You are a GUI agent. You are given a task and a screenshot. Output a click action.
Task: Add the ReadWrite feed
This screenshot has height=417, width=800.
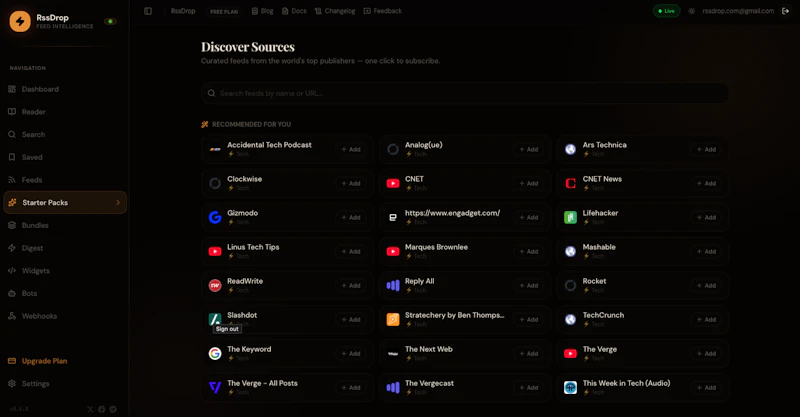pyautogui.click(x=351, y=285)
